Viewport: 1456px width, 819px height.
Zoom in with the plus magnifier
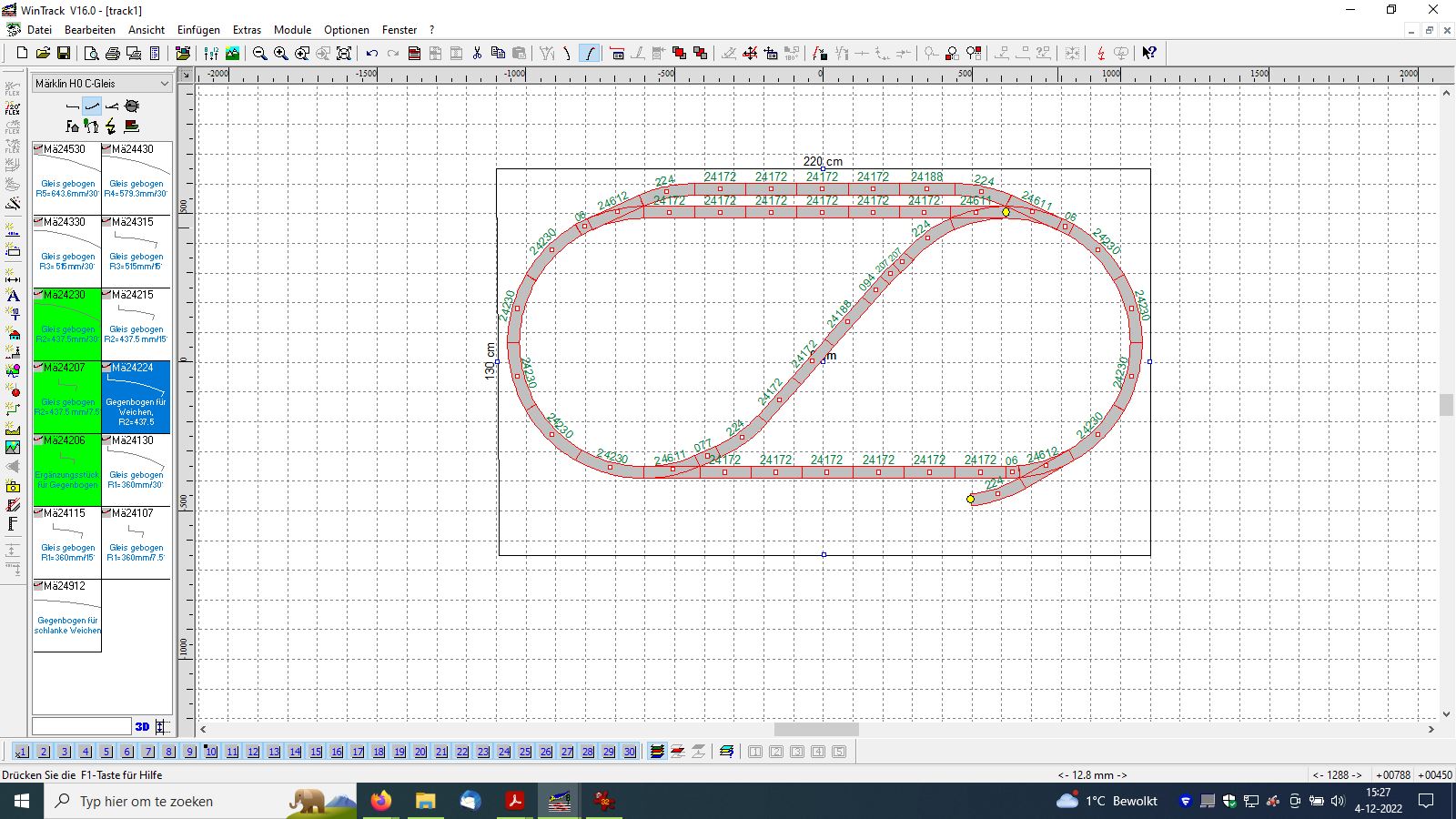pos(281,54)
